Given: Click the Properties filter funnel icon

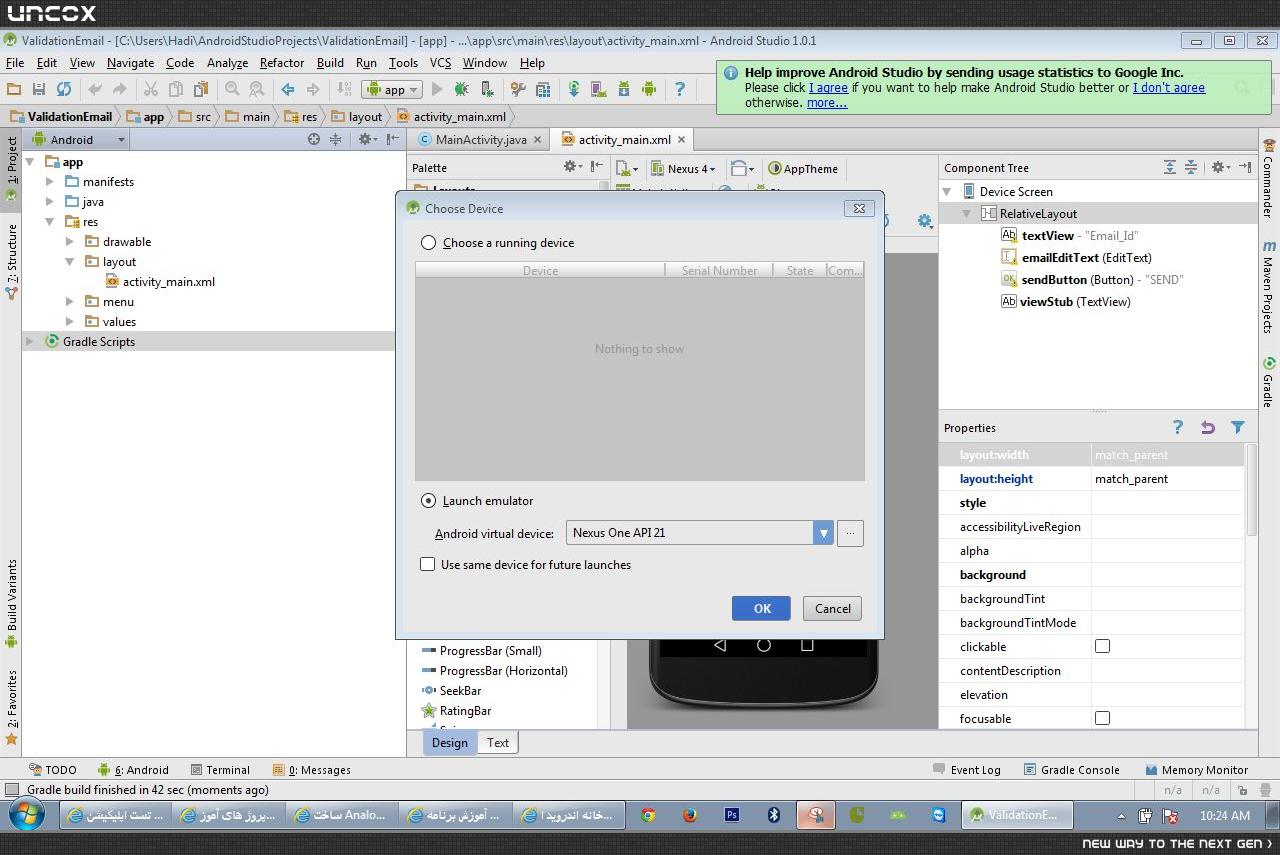Looking at the screenshot, I should pyautogui.click(x=1238, y=427).
